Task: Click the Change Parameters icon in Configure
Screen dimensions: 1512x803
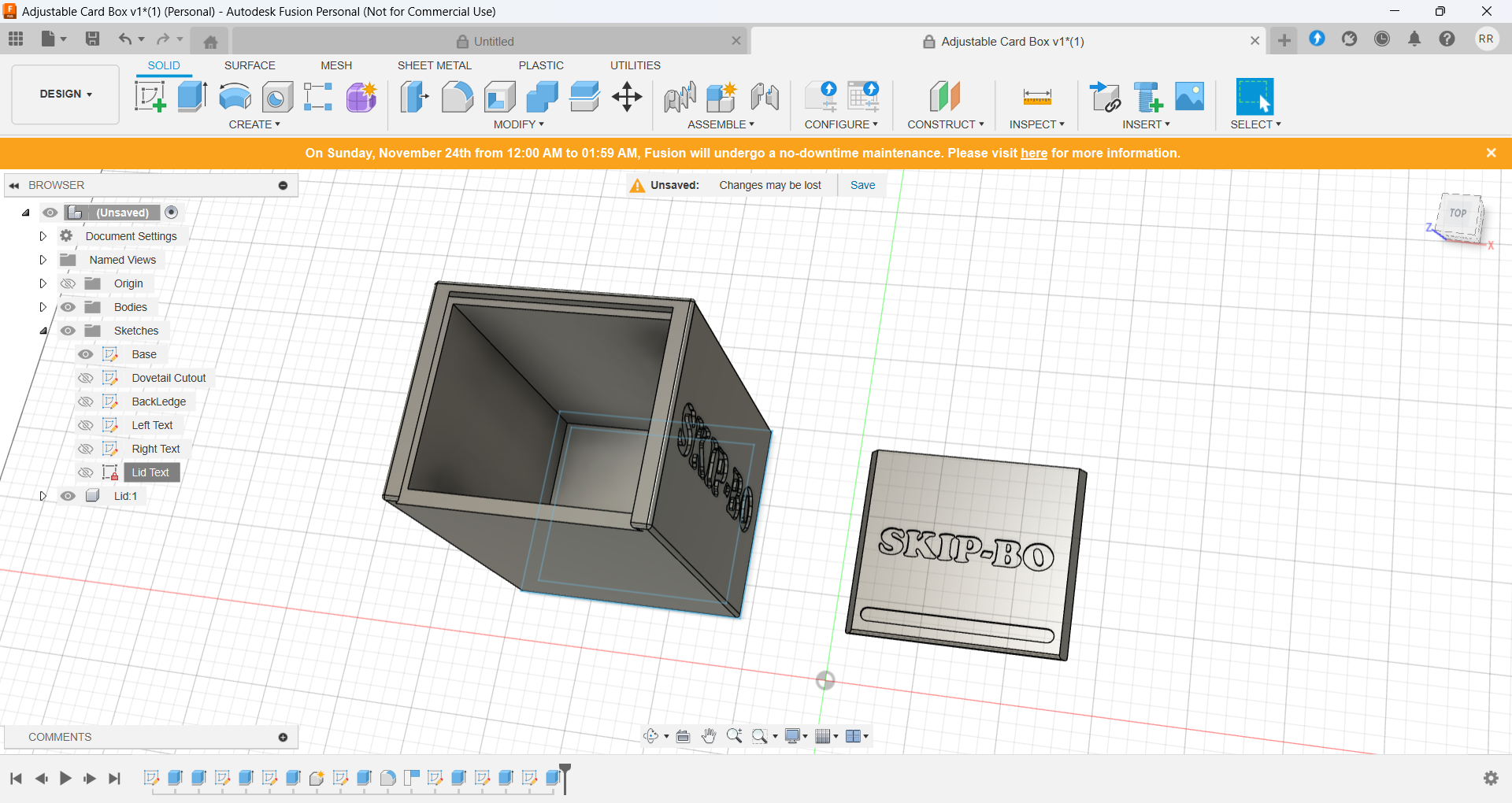Action: [x=863, y=97]
